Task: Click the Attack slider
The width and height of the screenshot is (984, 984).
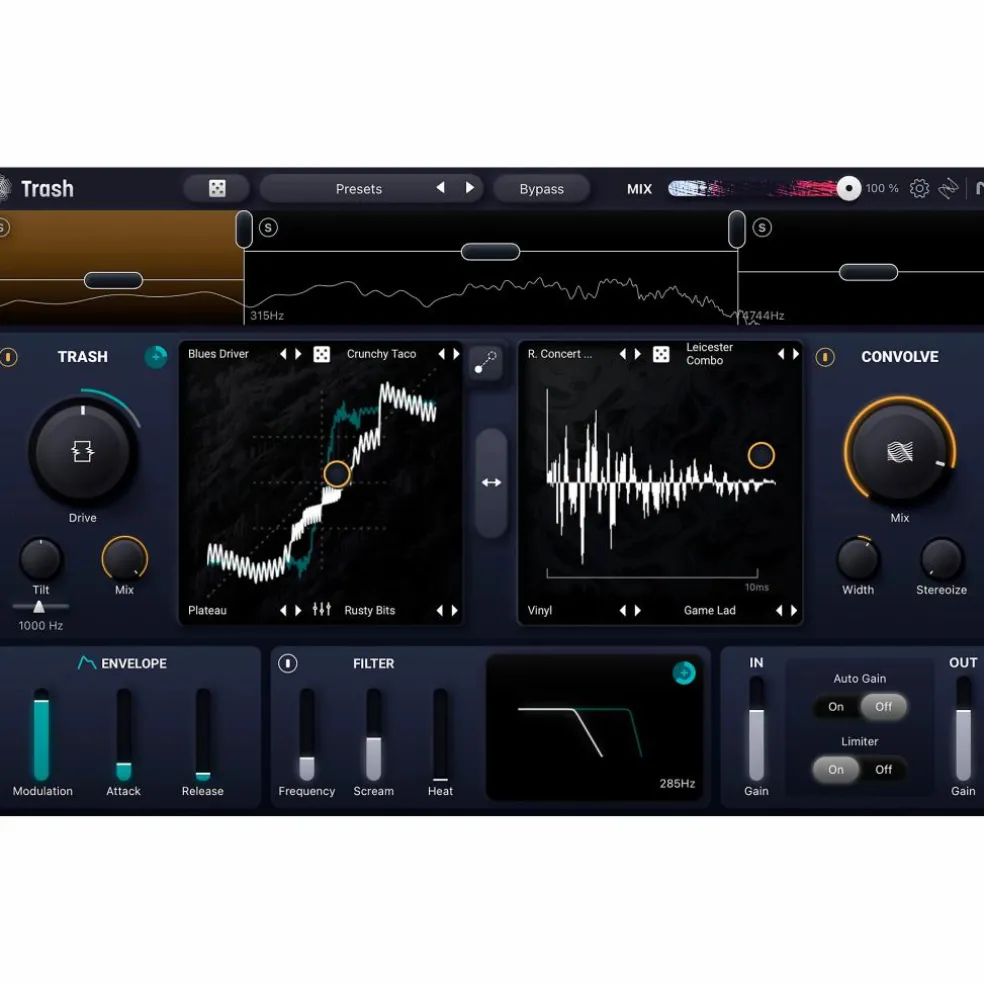Action: (124, 735)
